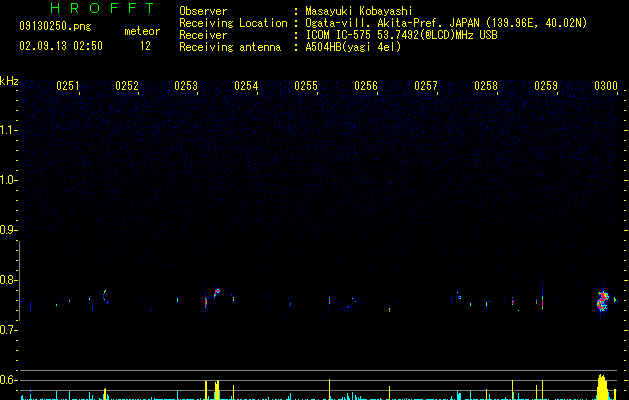629x400 pixels.
Task: Click the 0259 time marker
Action: (546, 86)
